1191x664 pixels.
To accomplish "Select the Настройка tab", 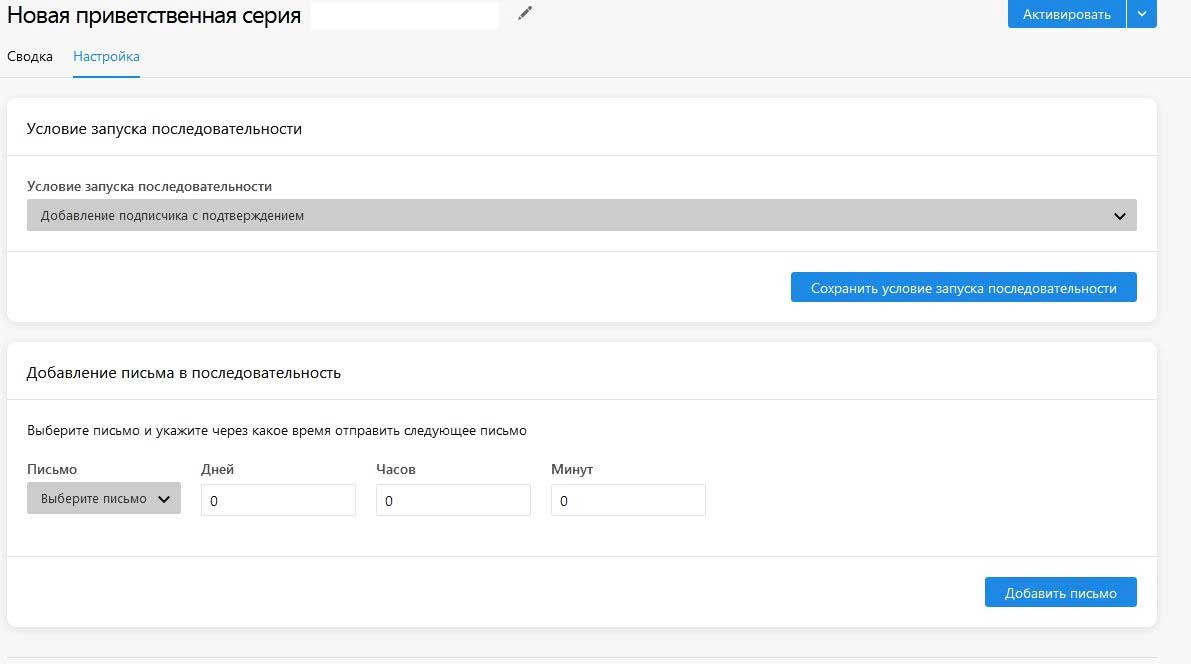I will 106,57.
